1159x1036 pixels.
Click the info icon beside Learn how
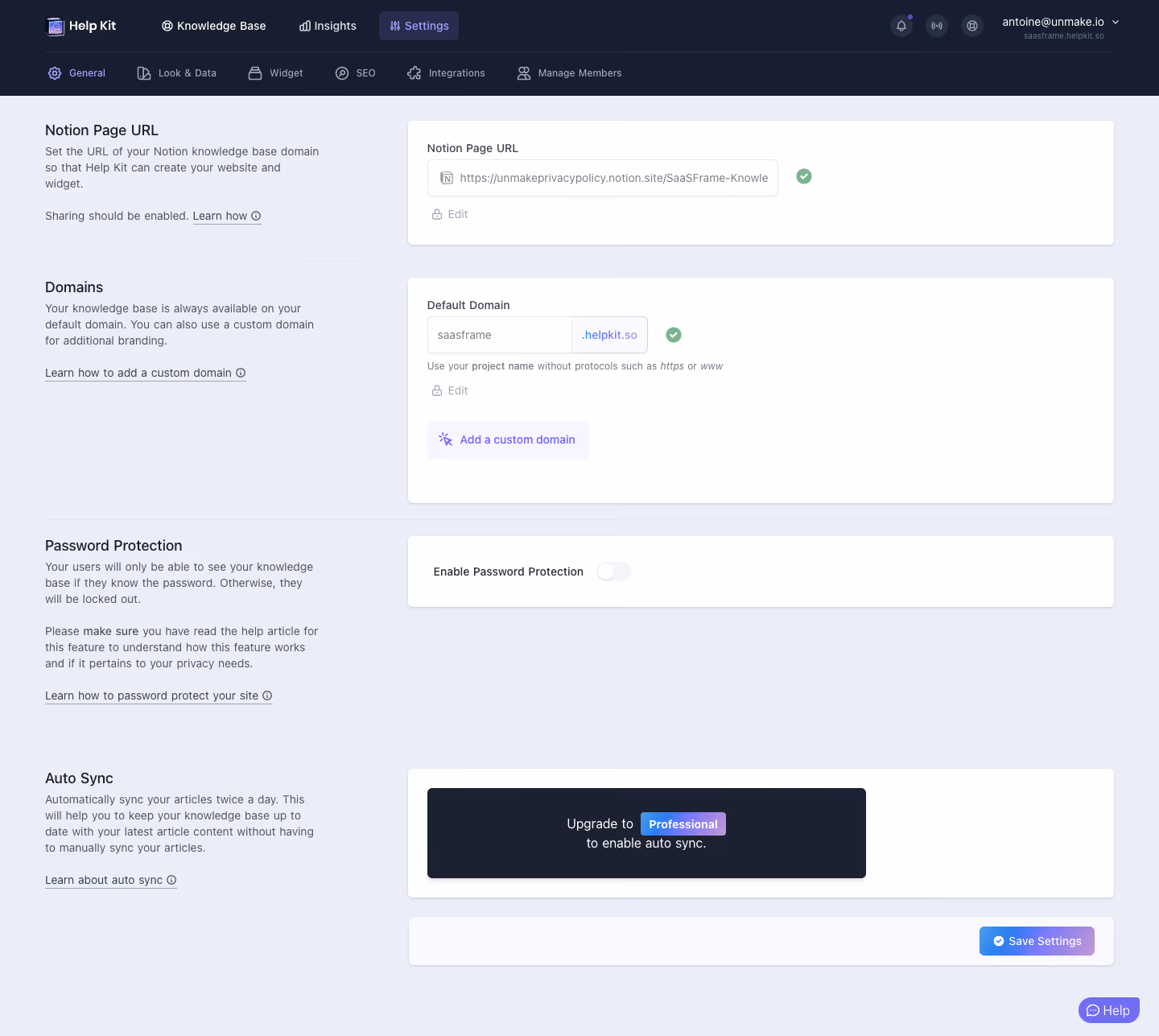[256, 216]
